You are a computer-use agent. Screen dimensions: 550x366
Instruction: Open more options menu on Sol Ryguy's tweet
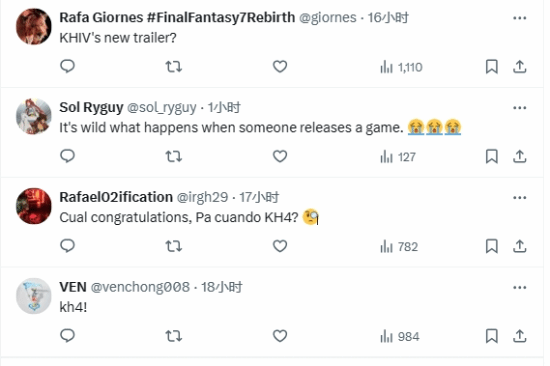519,108
